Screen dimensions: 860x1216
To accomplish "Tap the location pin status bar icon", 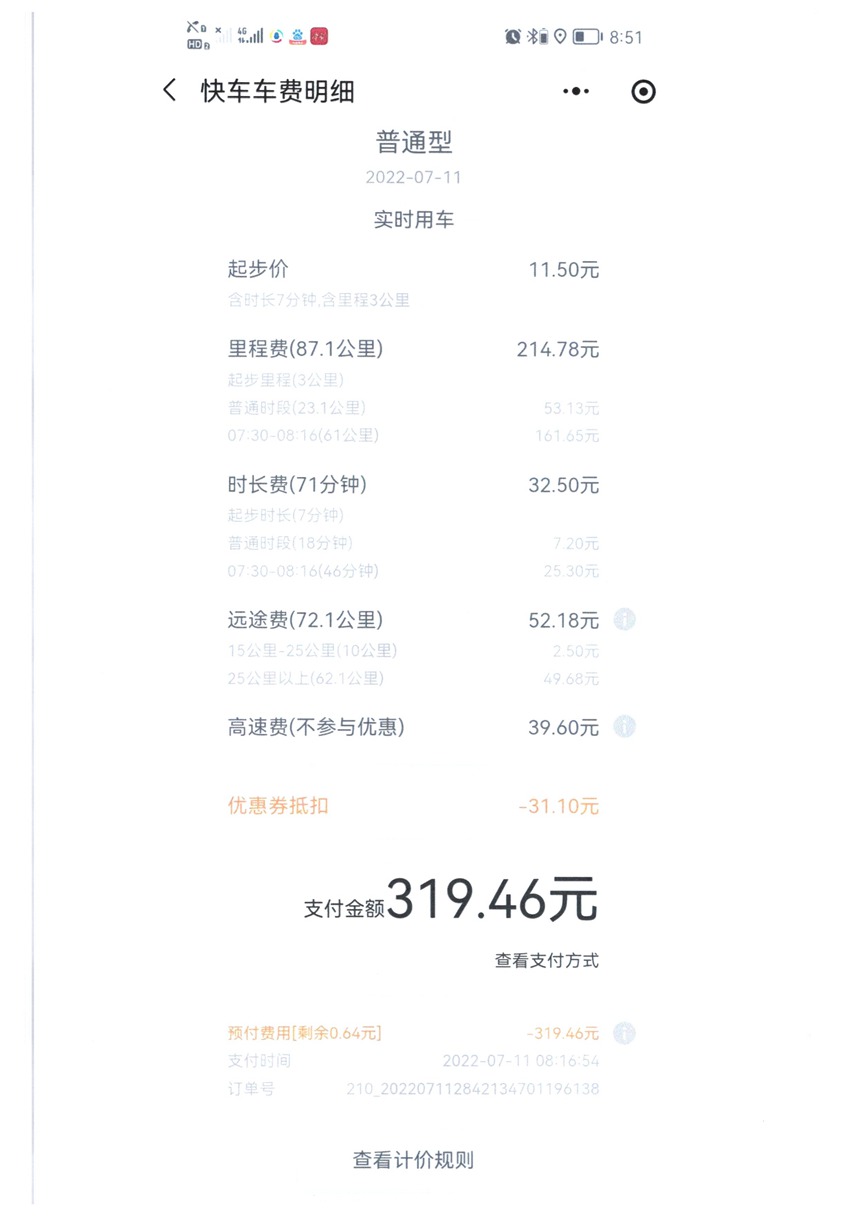I will coord(560,37).
